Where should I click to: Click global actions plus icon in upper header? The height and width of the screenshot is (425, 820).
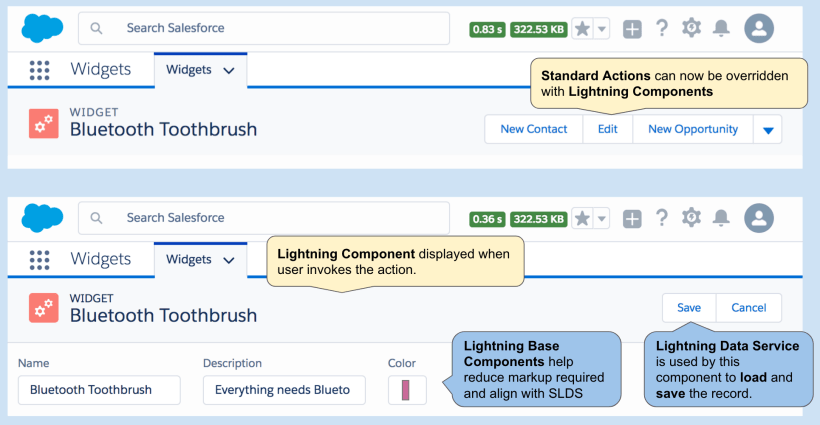(x=632, y=29)
